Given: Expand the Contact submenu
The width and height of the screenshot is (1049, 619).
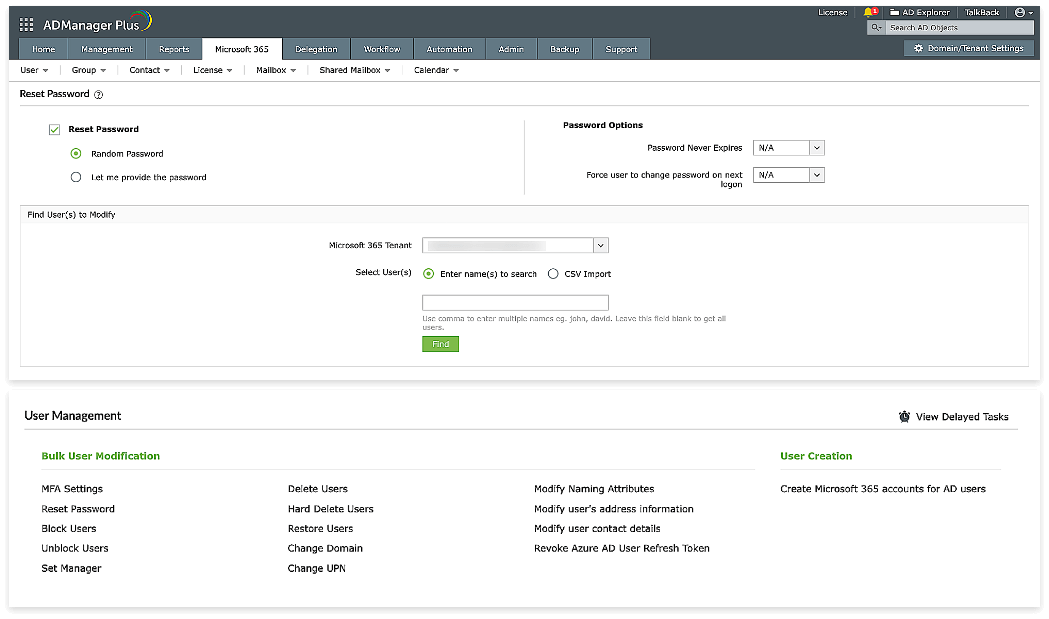Looking at the screenshot, I should coord(149,70).
